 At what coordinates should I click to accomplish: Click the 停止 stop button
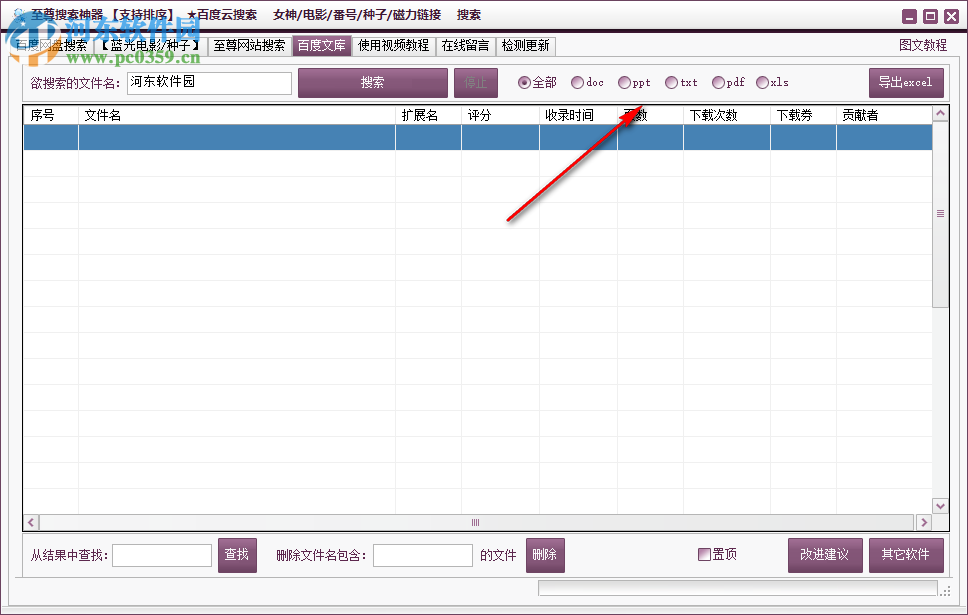pyautogui.click(x=476, y=83)
